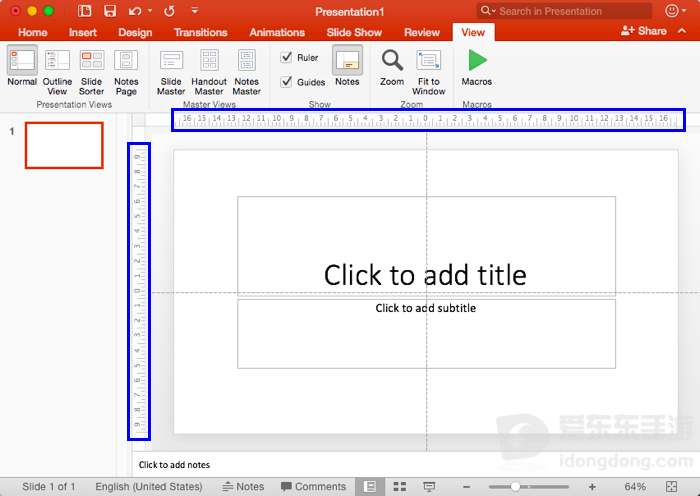This screenshot has width=700, height=496.
Task: Uncheck the Ruler checkbox
Action: 286,57
